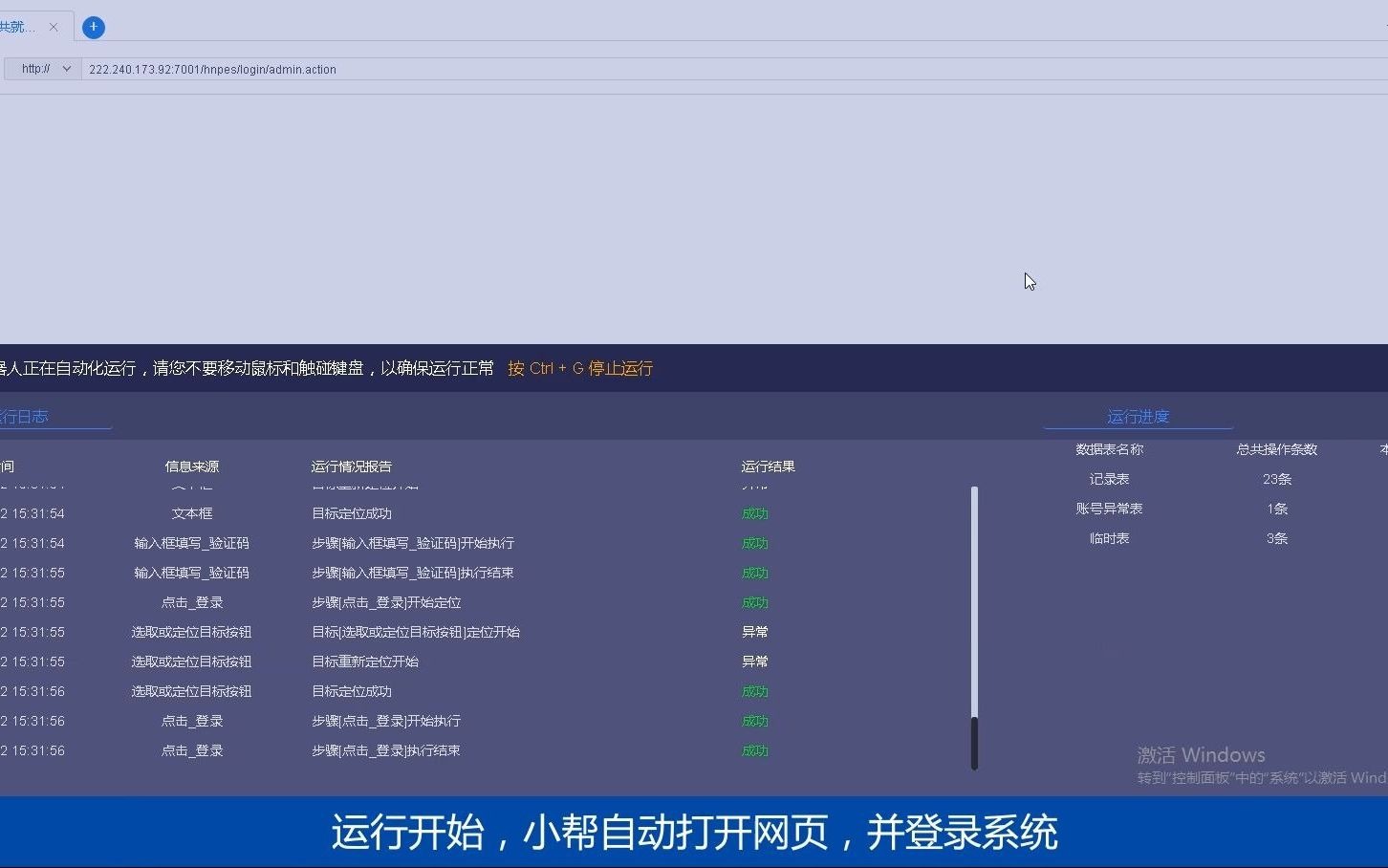Click the 按 Ctrl + G 停止运行 hint
Image resolution: width=1388 pixels, height=868 pixels.
(x=580, y=368)
